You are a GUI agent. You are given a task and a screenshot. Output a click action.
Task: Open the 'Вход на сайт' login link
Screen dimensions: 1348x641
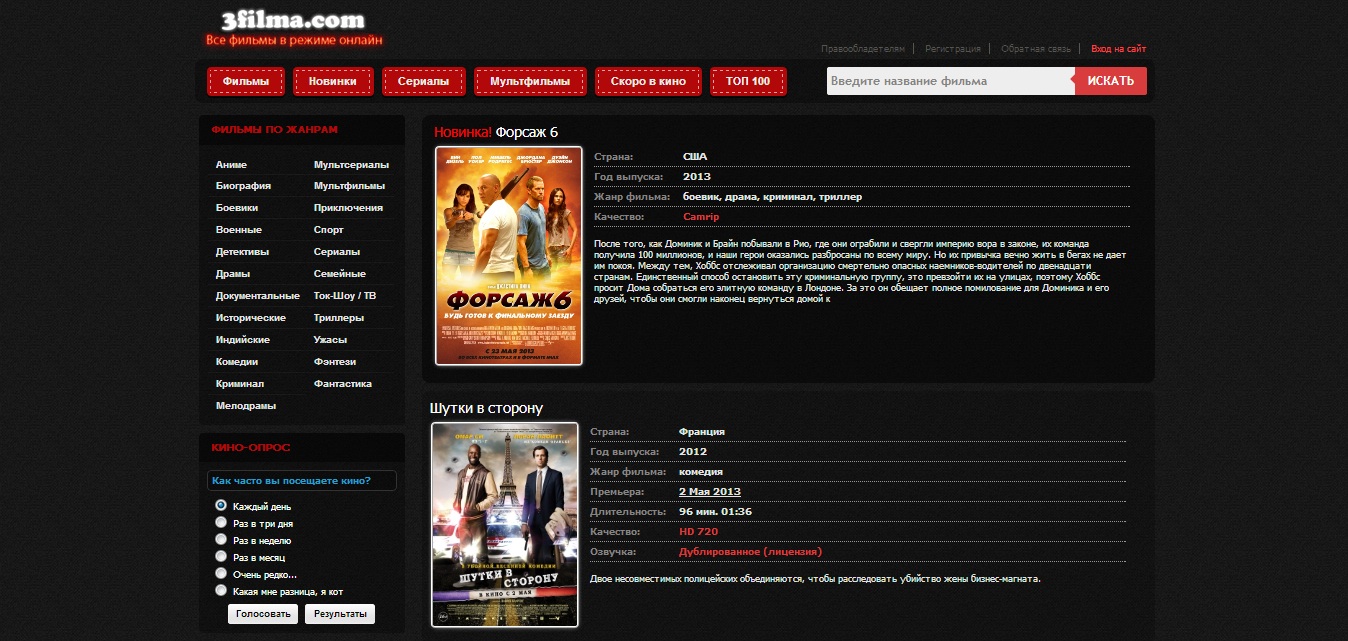click(x=1119, y=49)
